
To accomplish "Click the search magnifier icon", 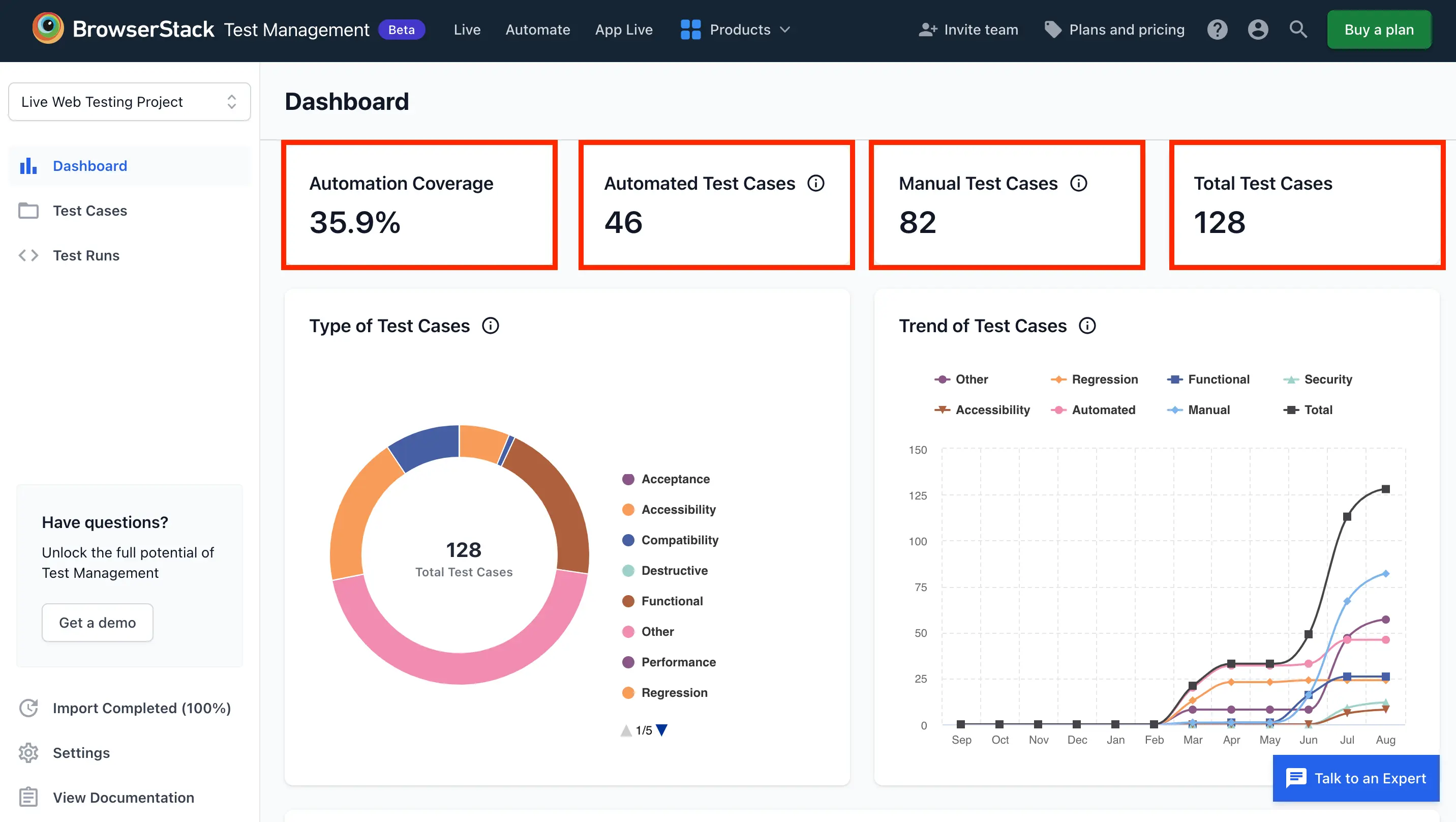I will 1298,30.
